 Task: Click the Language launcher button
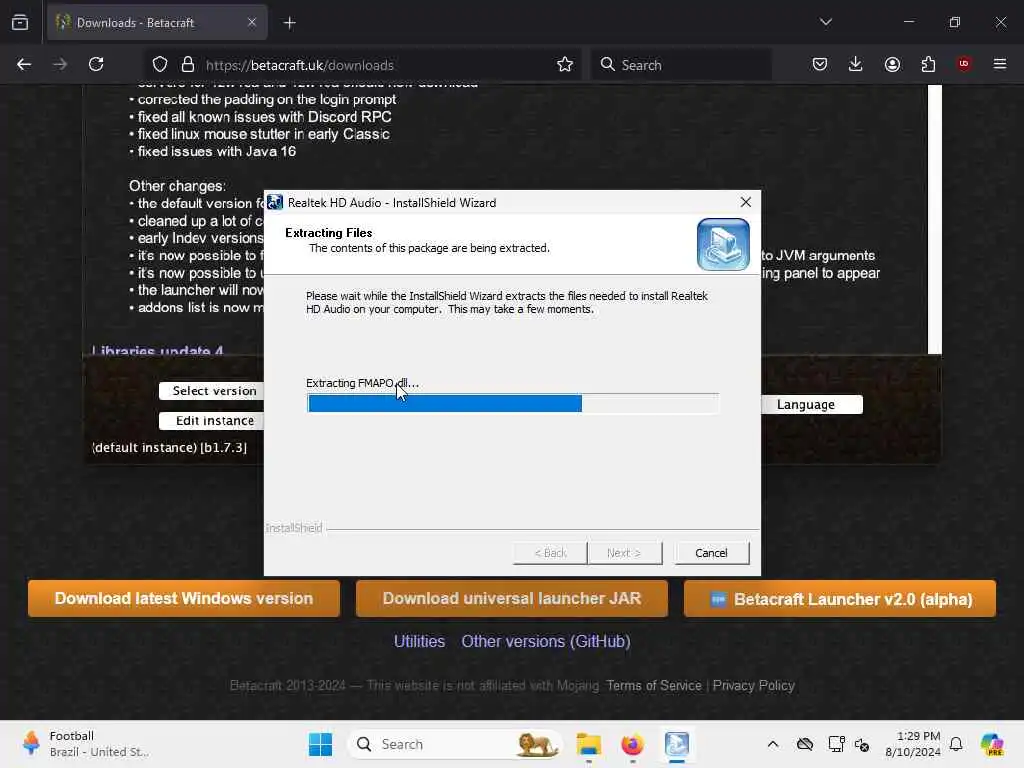[812, 405]
